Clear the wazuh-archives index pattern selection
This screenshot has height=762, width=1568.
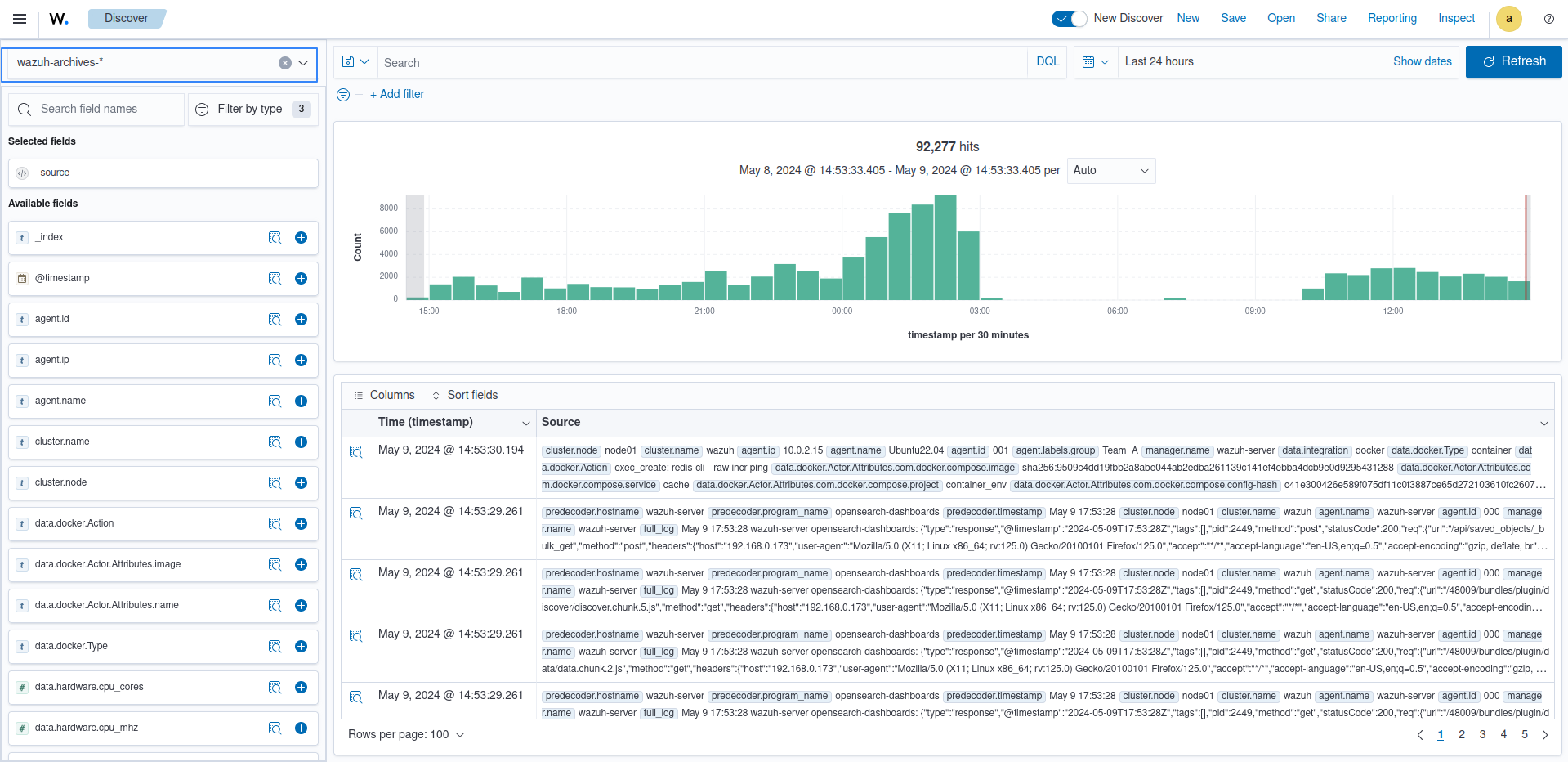(285, 63)
